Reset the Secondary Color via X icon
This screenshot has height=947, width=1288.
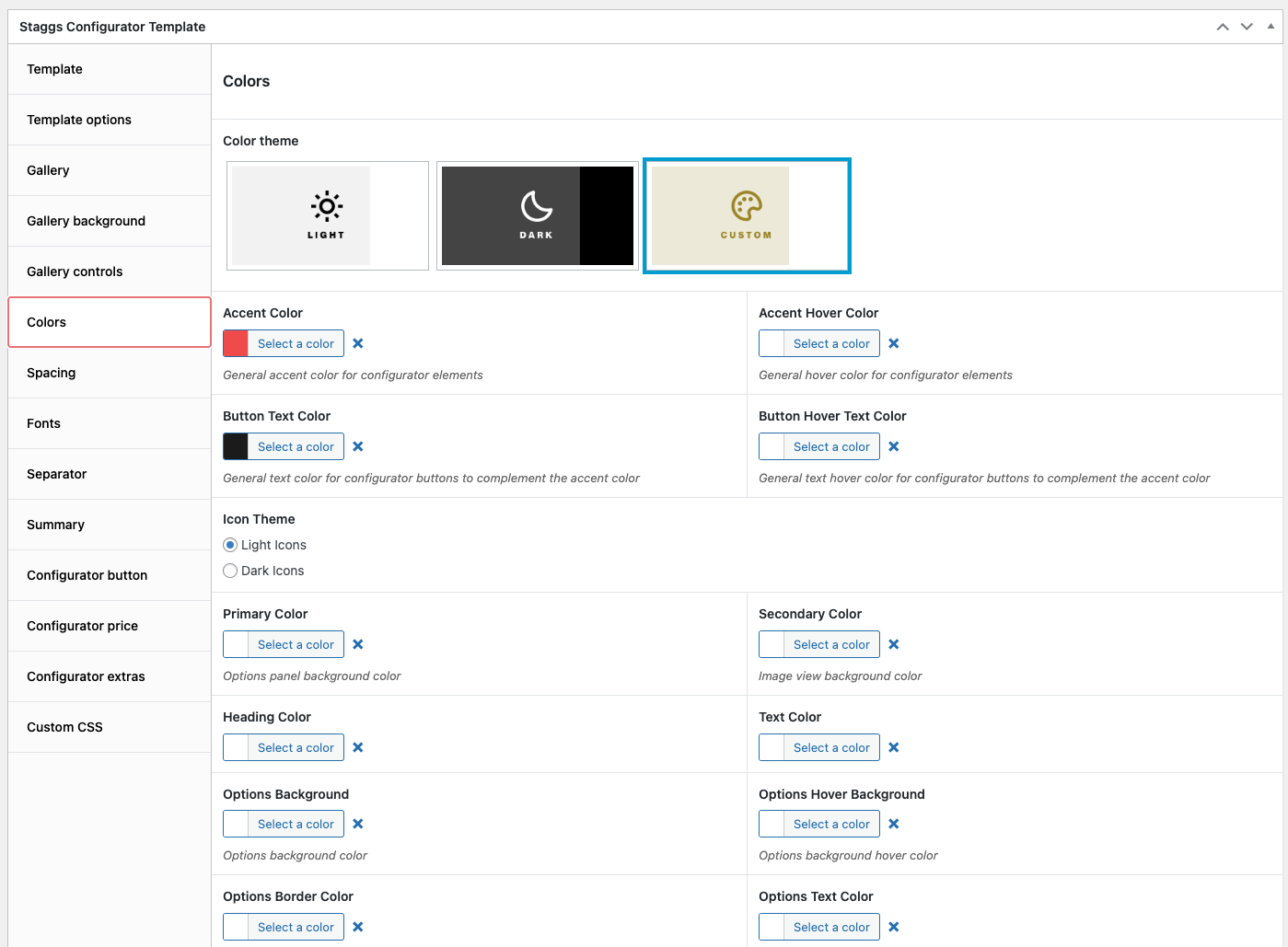click(894, 644)
